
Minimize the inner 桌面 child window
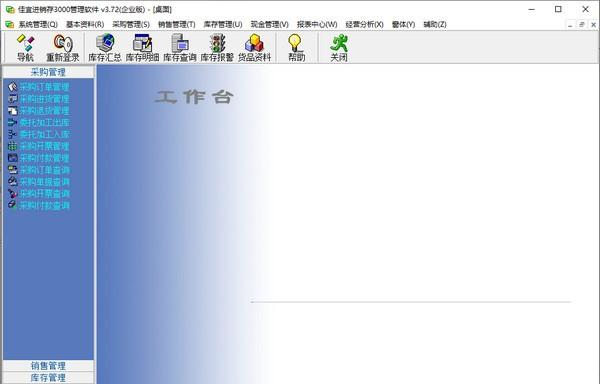click(x=570, y=25)
